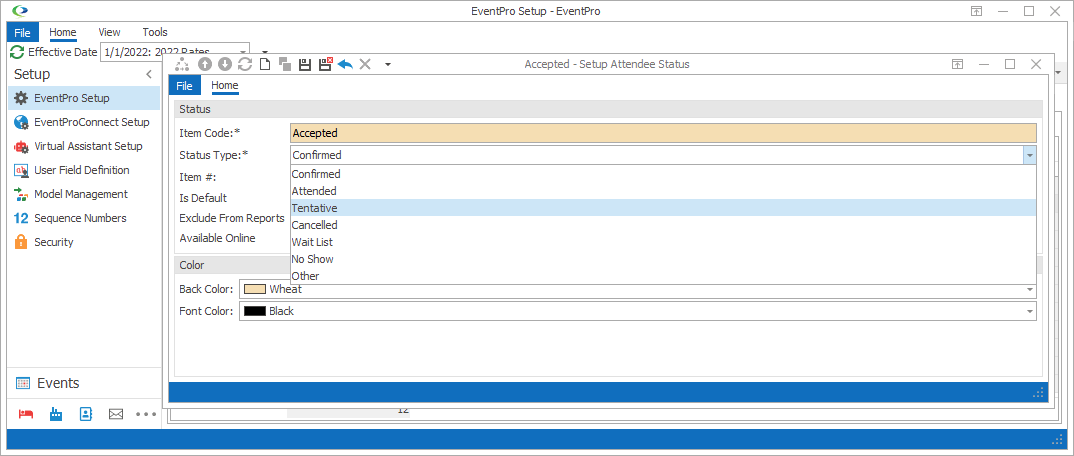
Task: Select the Home tab in the main window
Action: 62,32
